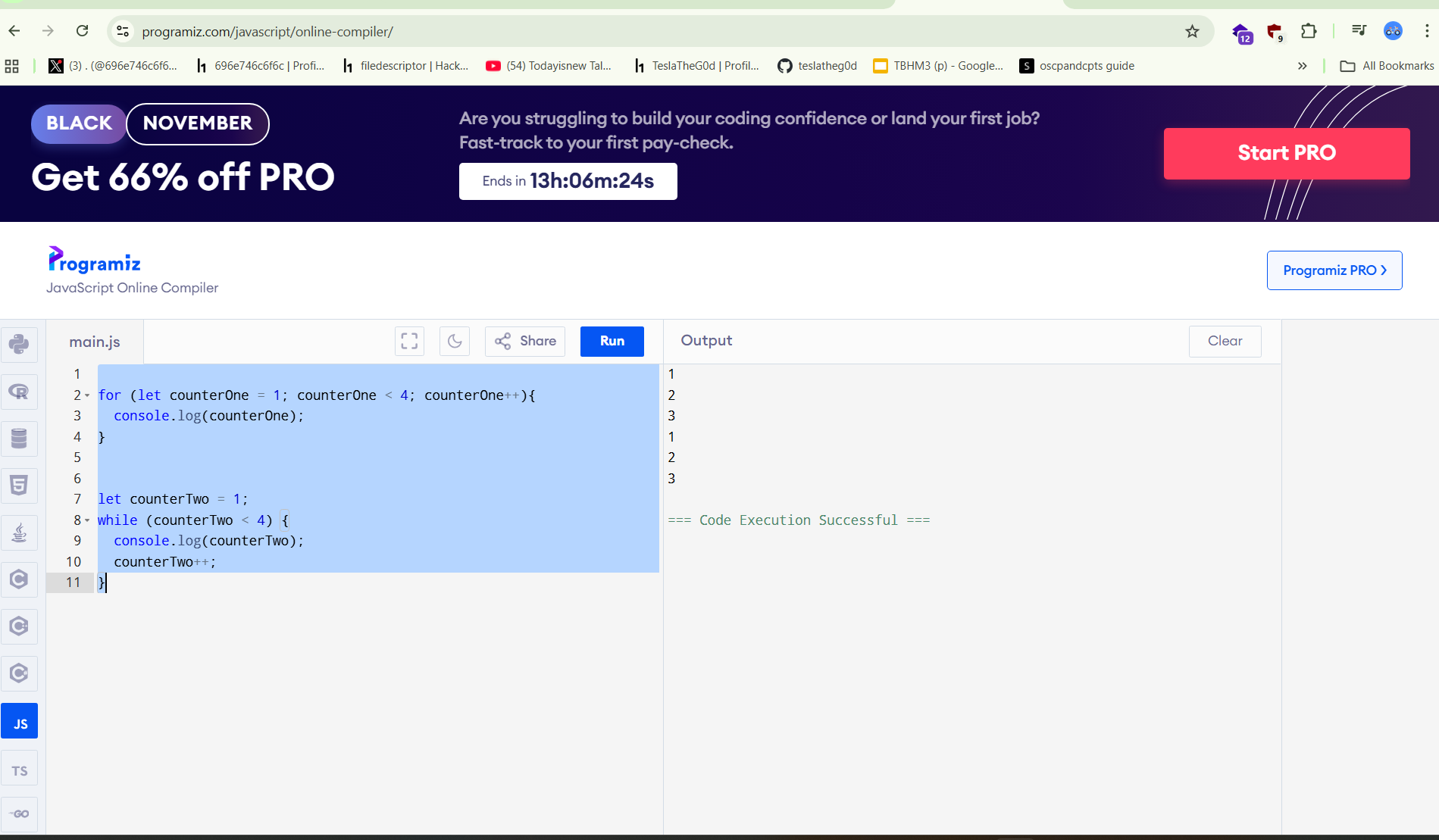Image resolution: width=1439 pixels, height=840 pixels.
Task: Click the fullscreen editor icon
Action: tap(409, 341)
